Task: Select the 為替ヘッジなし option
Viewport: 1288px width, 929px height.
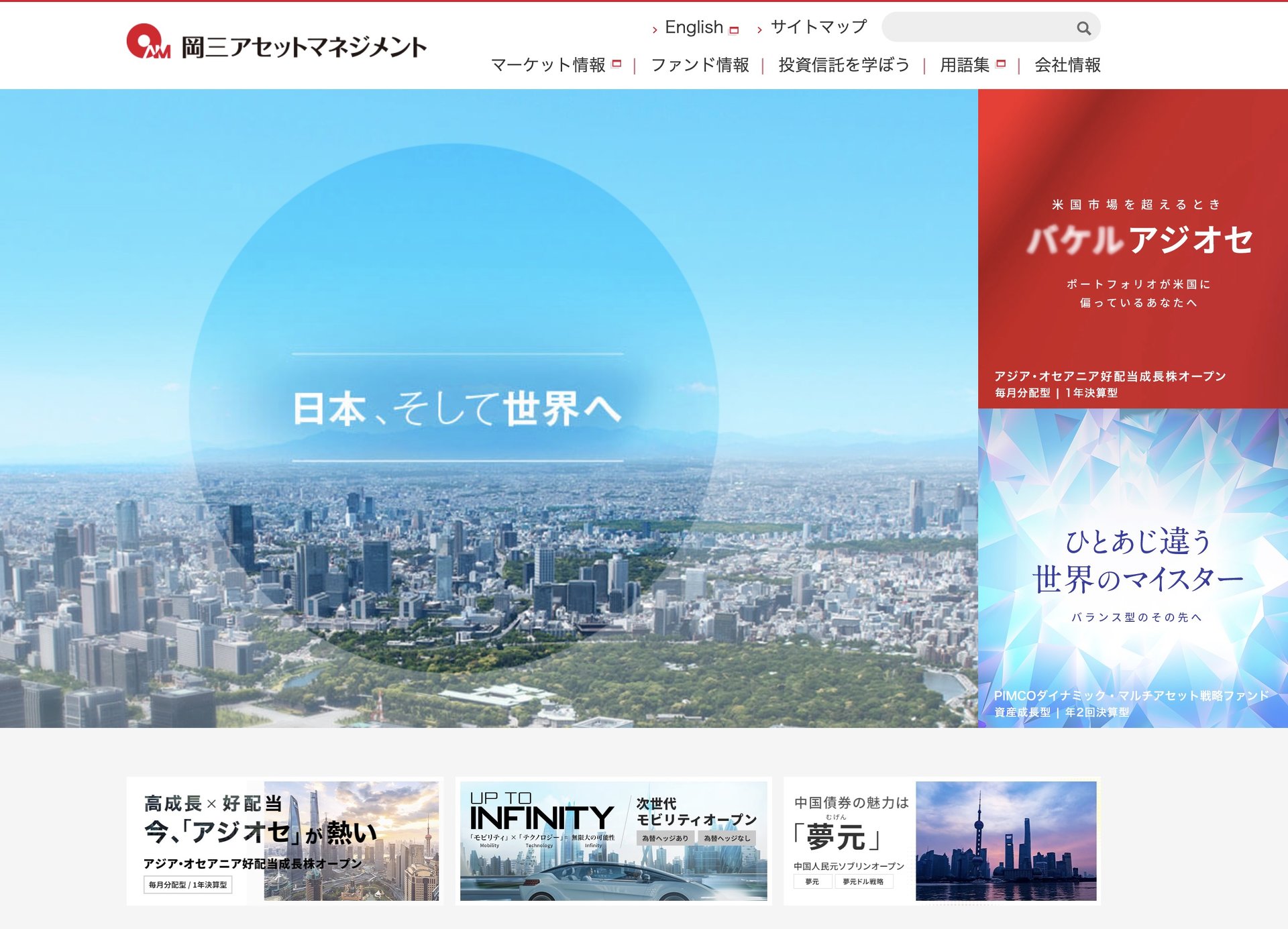Action: pos(727,838)
